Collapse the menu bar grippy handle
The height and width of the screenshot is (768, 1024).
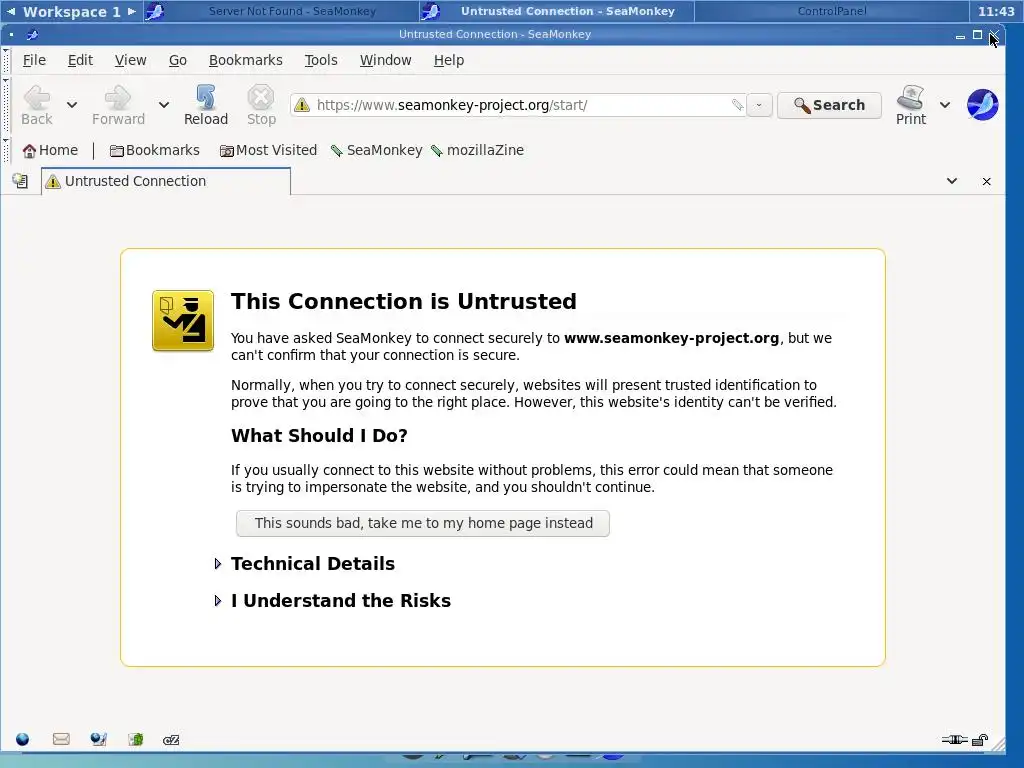click(6, 60)
